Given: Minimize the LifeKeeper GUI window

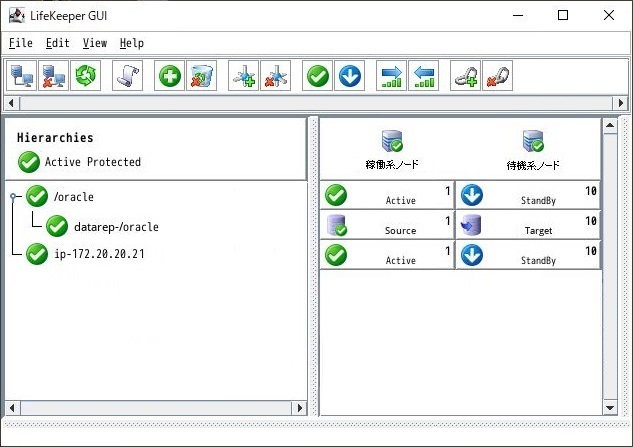Looking at the screenshot, I should point(518,15).
